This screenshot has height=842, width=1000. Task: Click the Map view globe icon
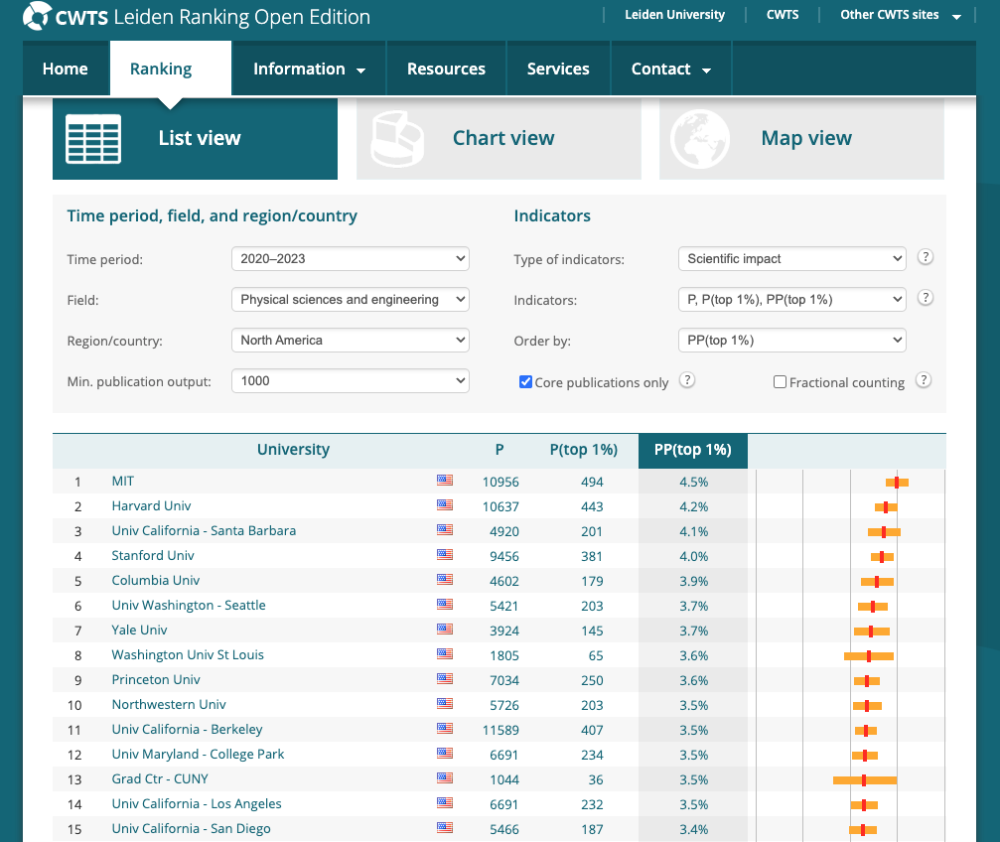point(699,138)
